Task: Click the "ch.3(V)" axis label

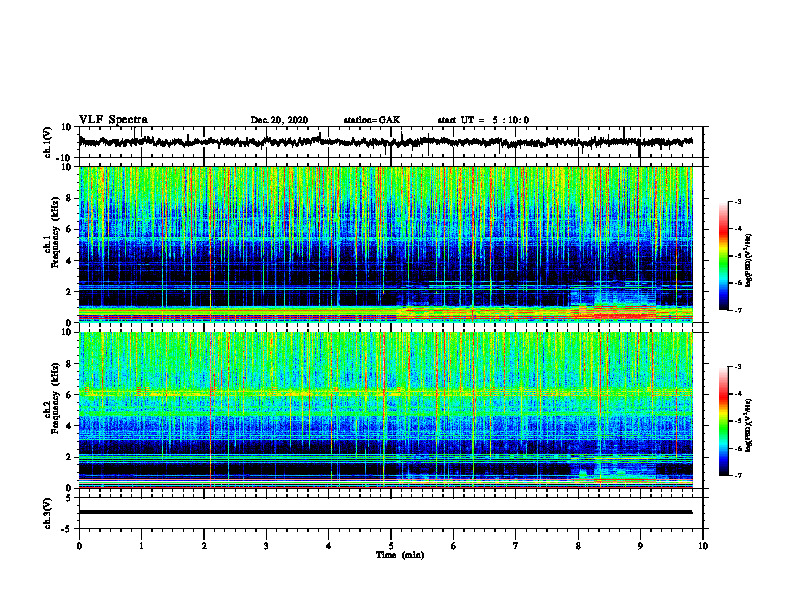Action: pos(48,513)
